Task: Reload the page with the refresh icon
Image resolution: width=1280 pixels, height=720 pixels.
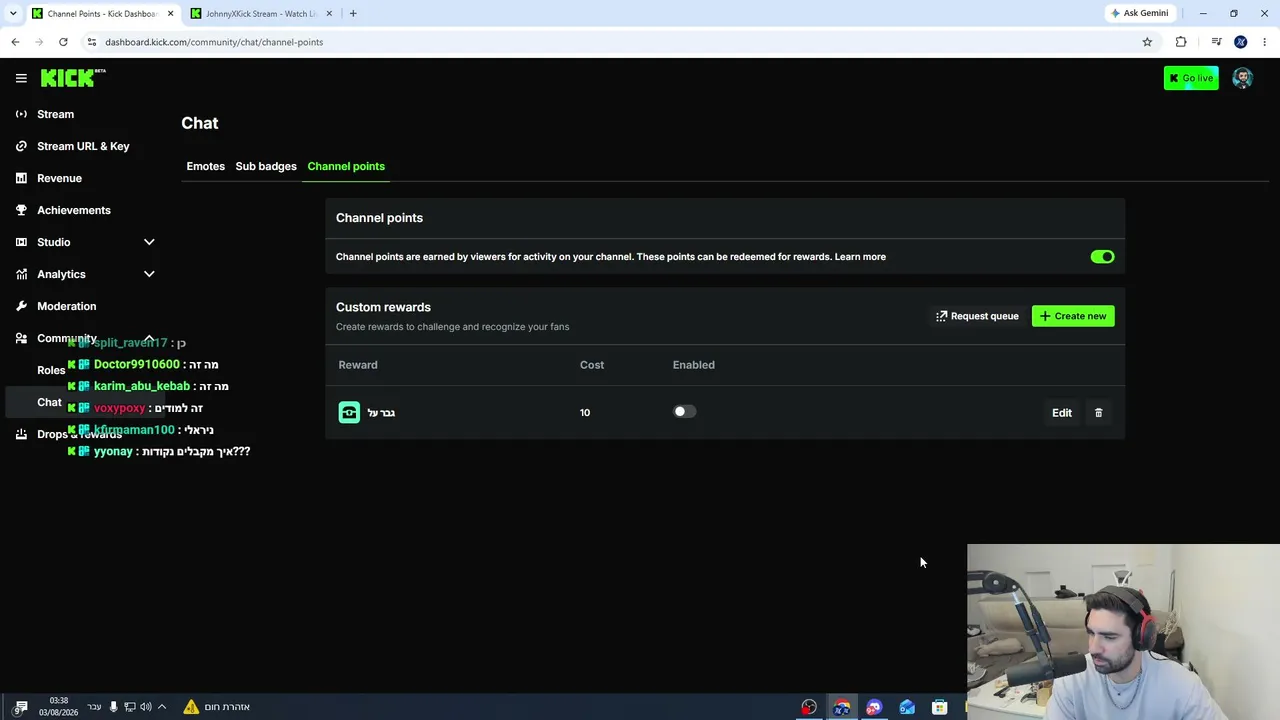Action: click(63, 42)
